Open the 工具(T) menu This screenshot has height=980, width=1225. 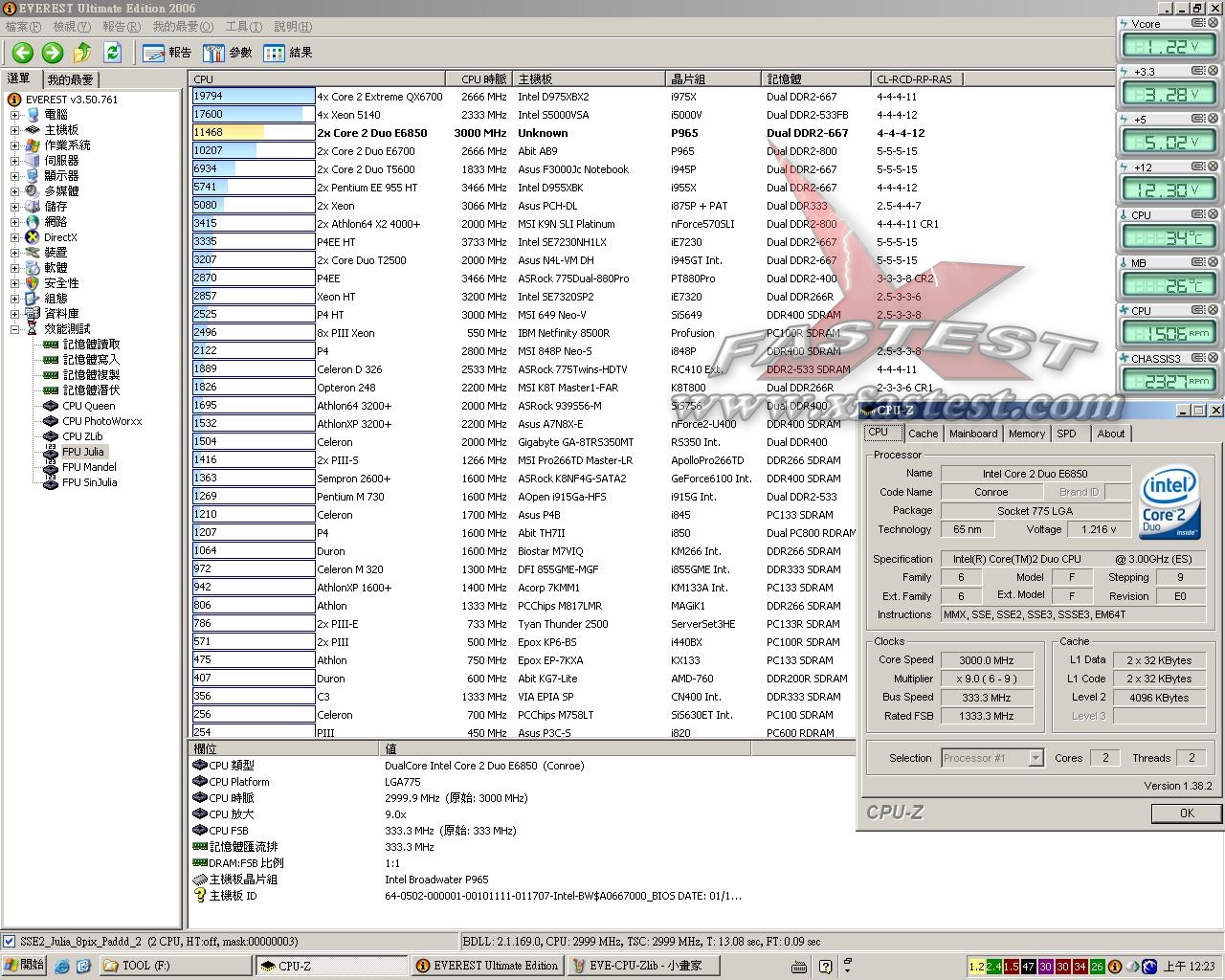[243, 27]
